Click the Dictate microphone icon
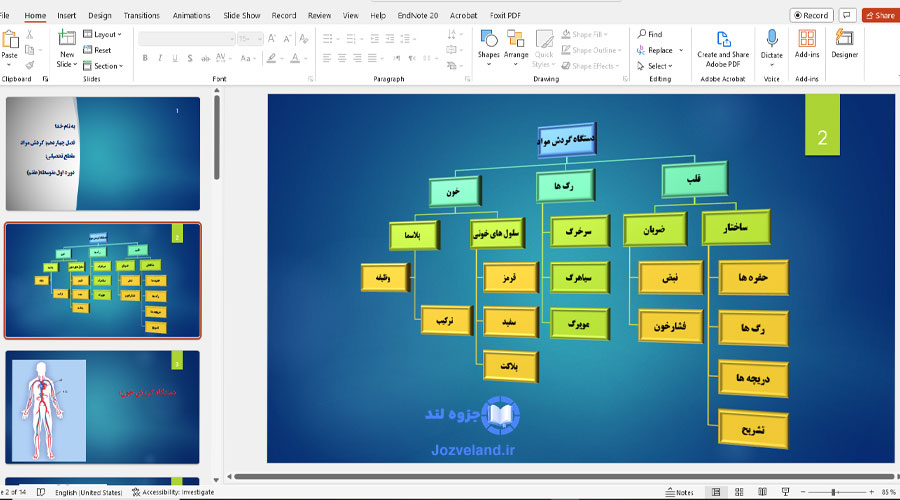The height and width of the screenshot is (500, 900). coord(772,38)
